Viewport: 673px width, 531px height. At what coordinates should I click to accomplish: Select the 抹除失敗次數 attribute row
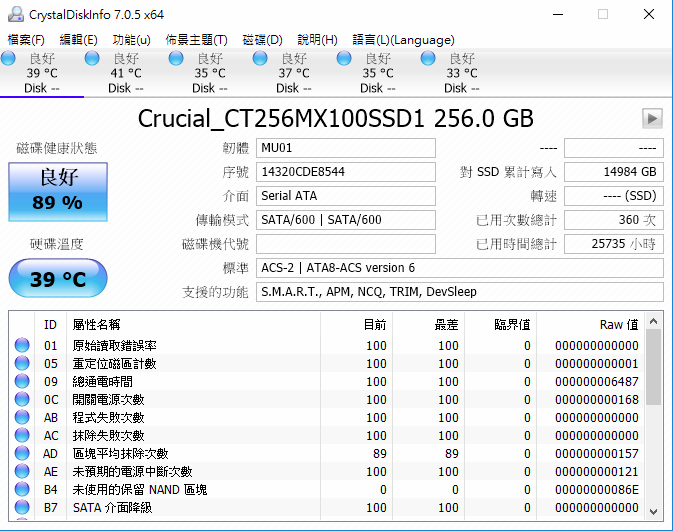[326, 436]
